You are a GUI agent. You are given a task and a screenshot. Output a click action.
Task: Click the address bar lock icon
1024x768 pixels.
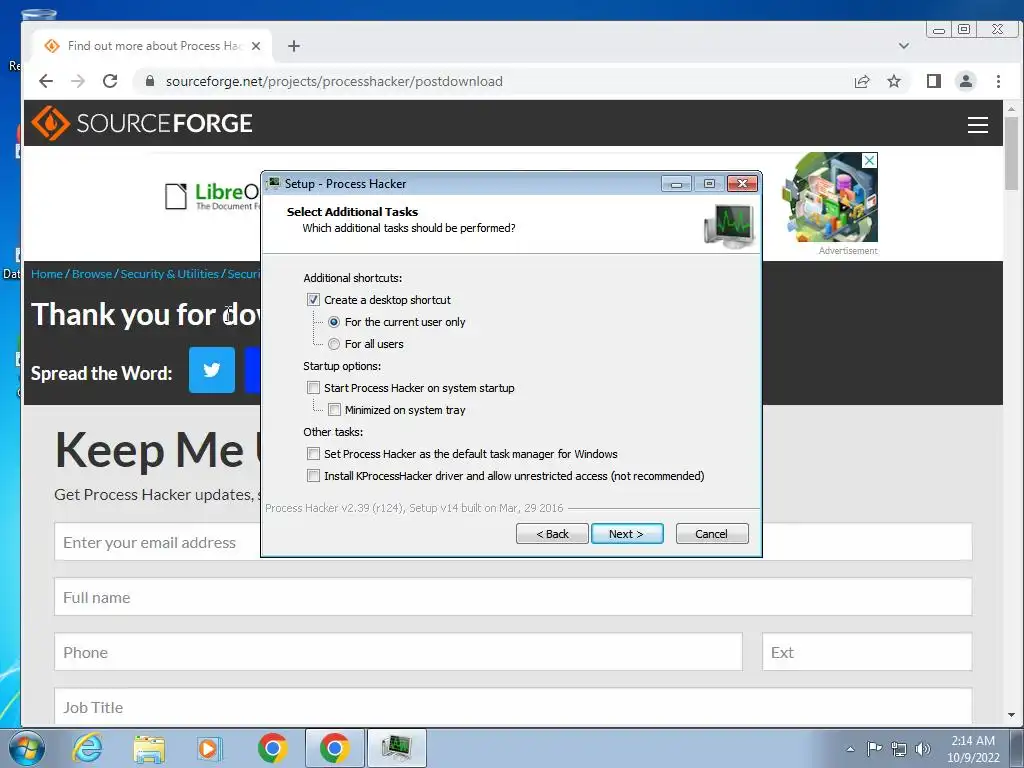tap(150, 81)
